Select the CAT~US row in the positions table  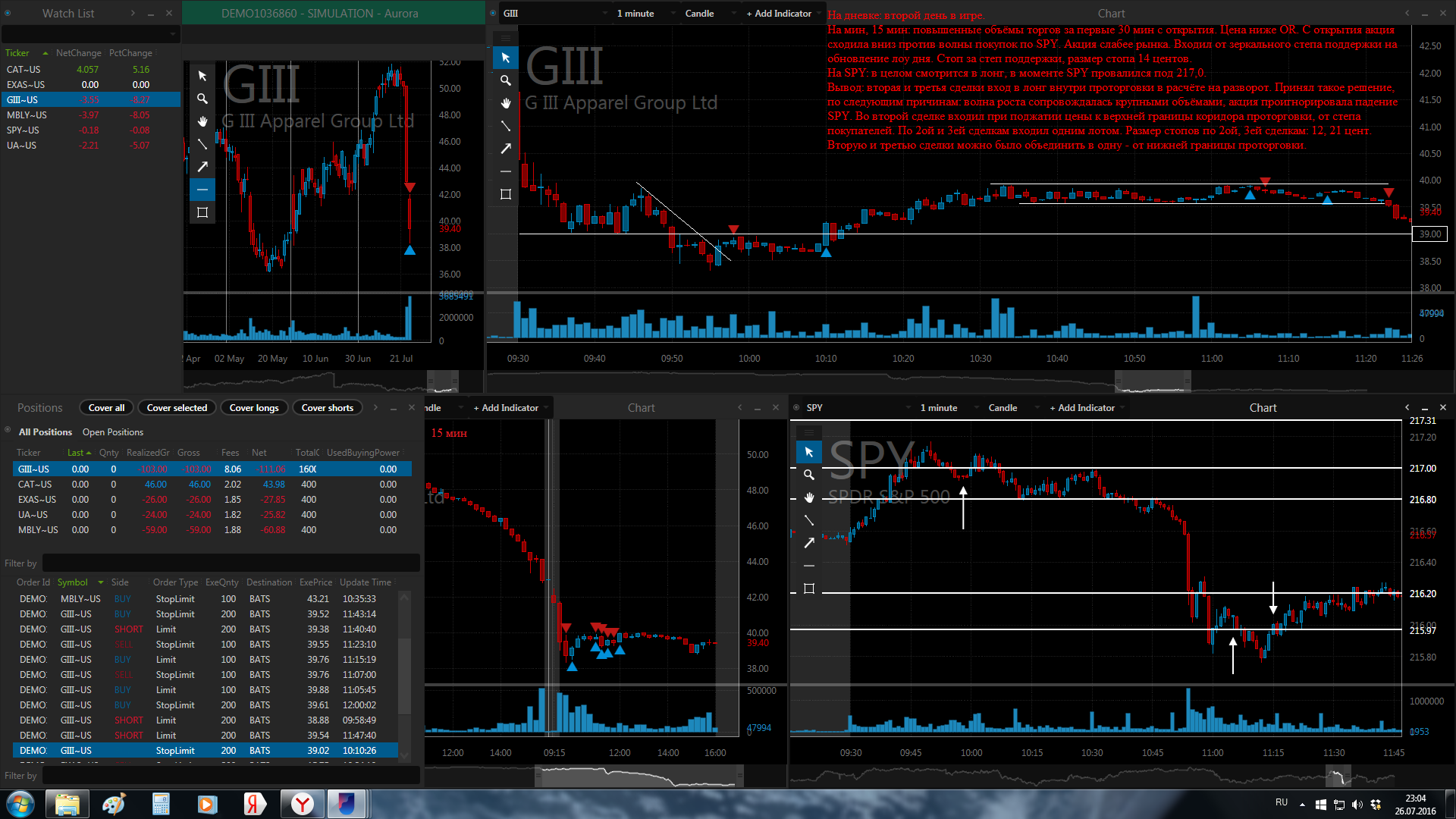coord(212,485)
